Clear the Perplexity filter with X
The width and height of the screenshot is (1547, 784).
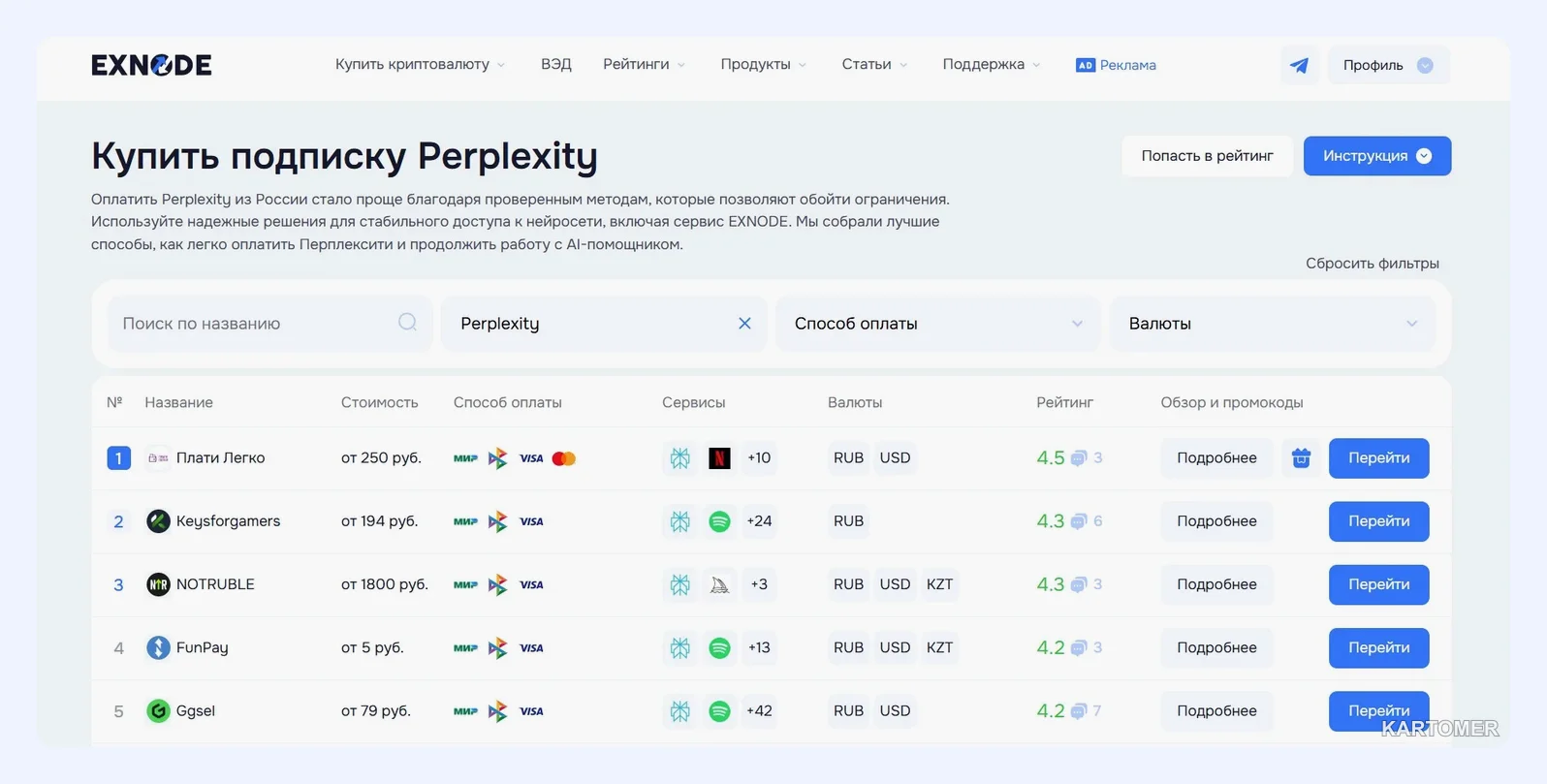[744, 324]
